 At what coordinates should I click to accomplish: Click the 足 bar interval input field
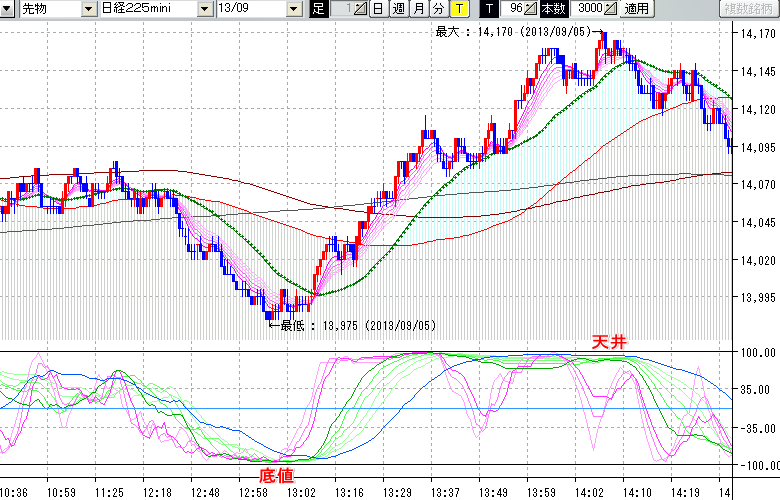tap(343, 9)
